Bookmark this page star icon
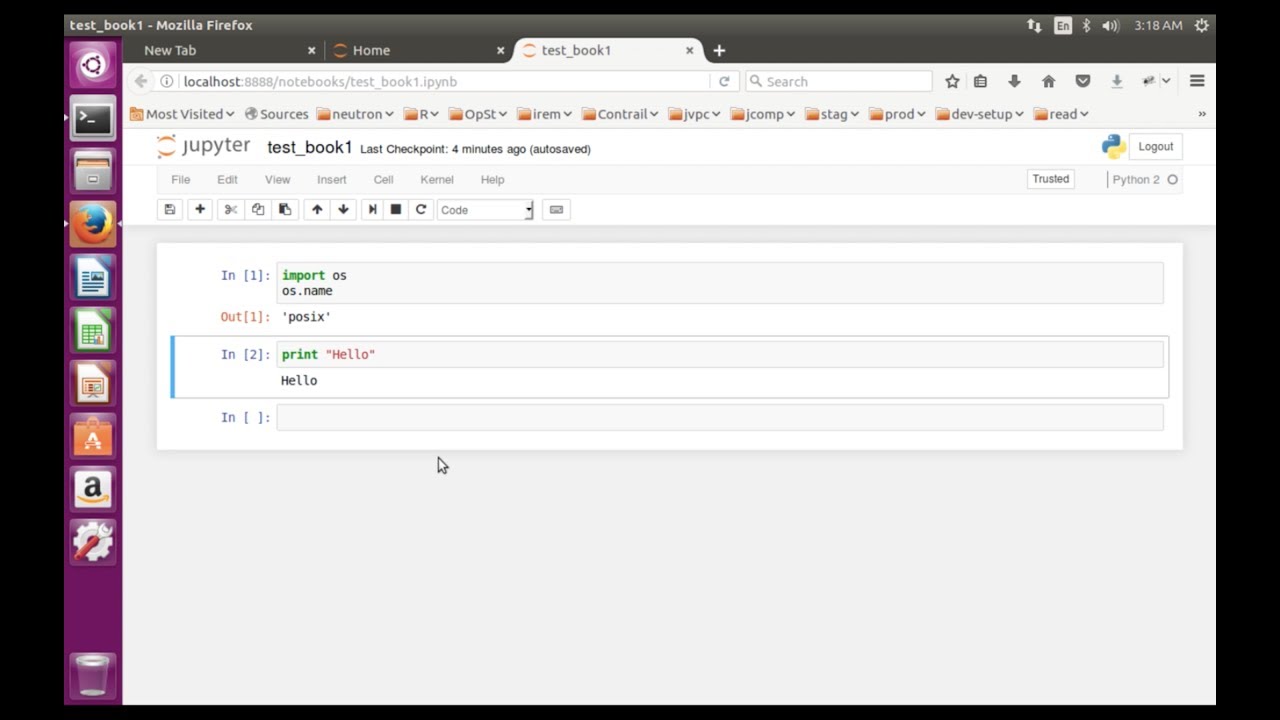Image resolution: width=1280 pixels, height=720 pixels. [x=952, y=82]
